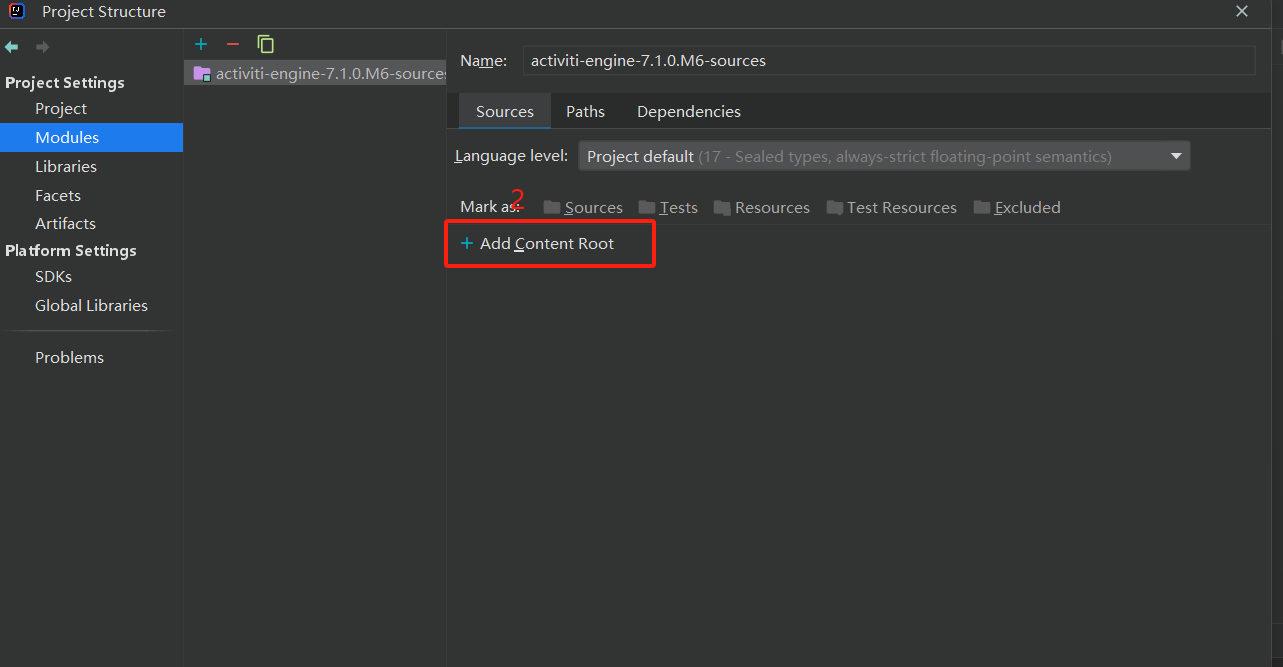Click the red remove module icon
This screenshot has width=1283, height=667.
click(233, 44)
